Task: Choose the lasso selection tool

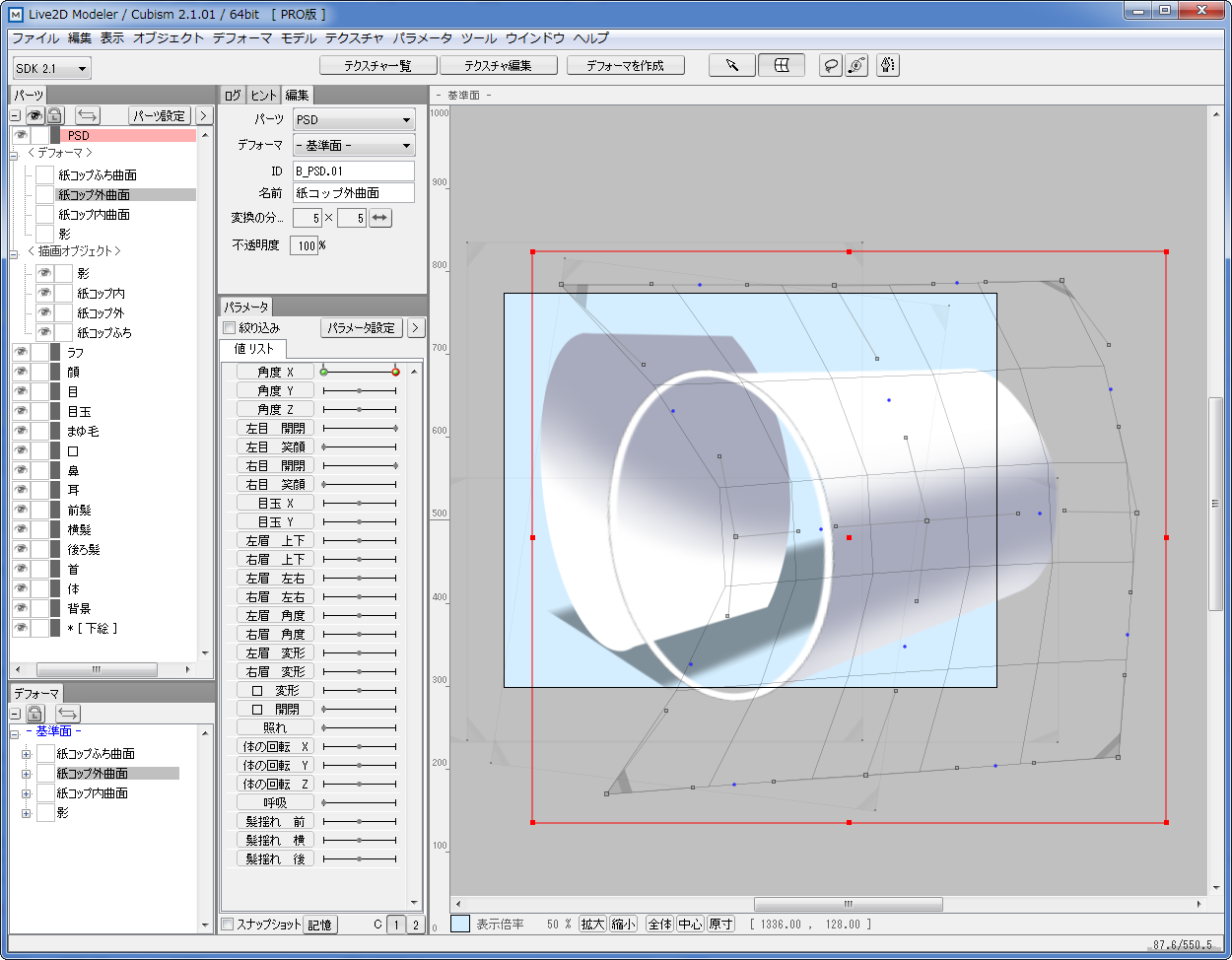Action: [x=832, y=65]
